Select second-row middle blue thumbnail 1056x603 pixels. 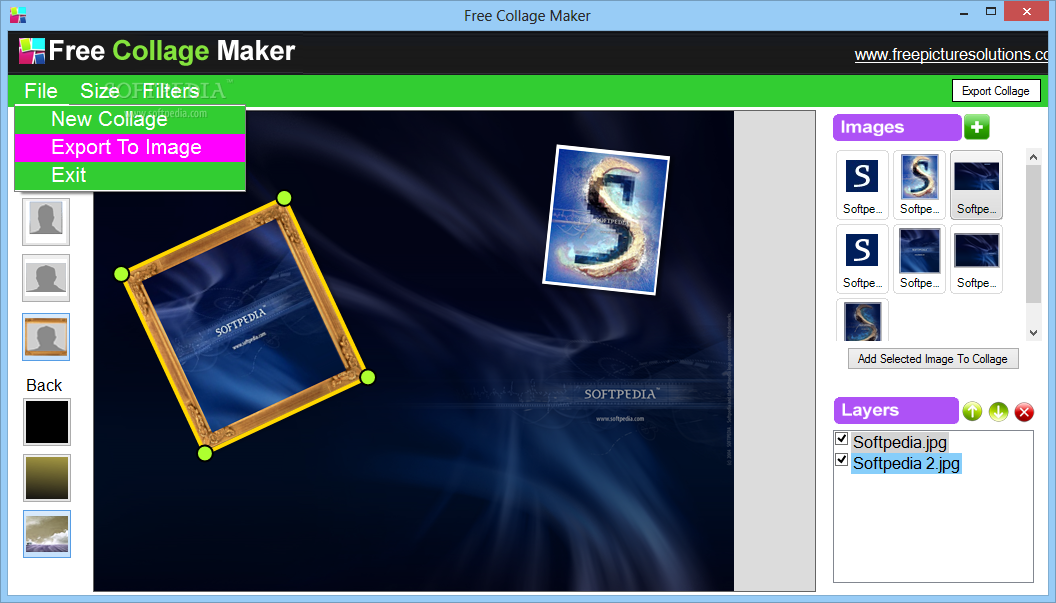(919, 259)
